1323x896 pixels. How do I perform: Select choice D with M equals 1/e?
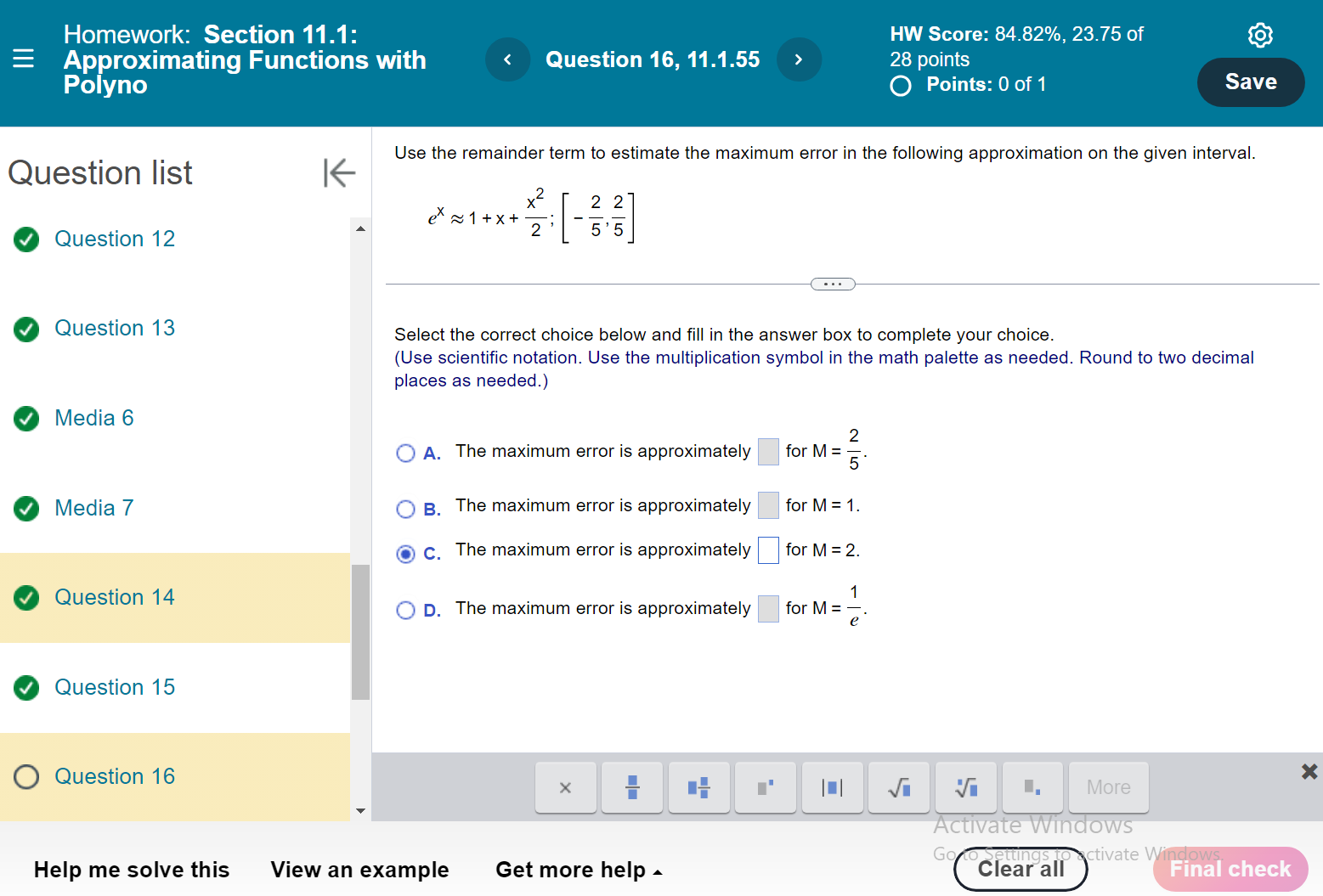[x=405, y=610]
